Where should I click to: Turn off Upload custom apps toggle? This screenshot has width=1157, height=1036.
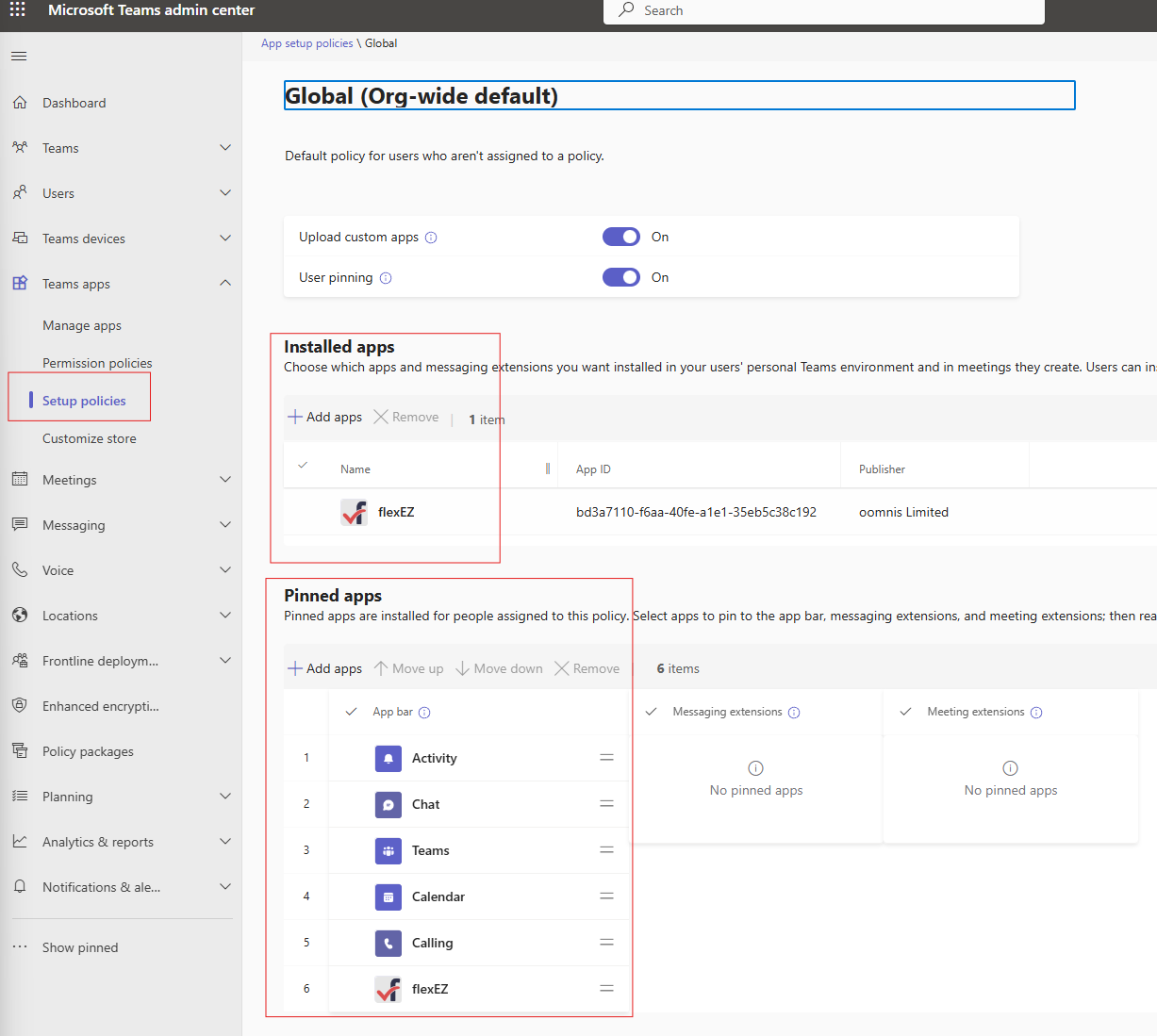621,237
